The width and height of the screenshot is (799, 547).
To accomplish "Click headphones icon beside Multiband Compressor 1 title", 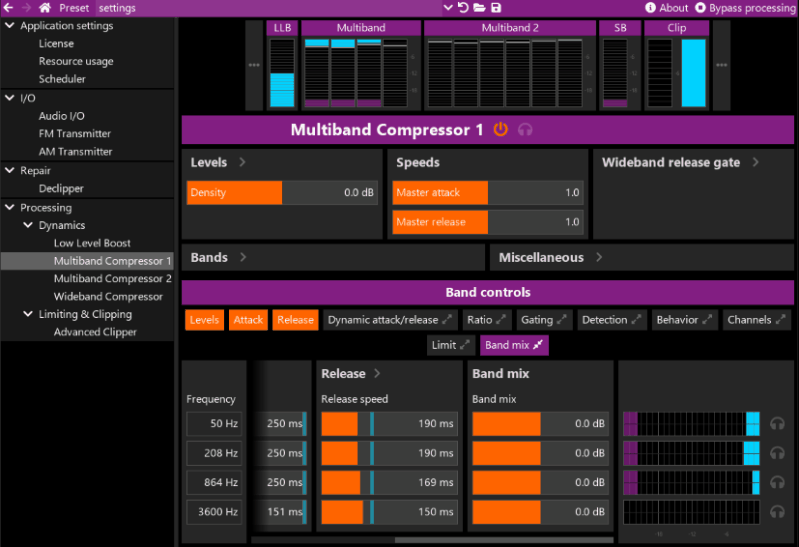I will [524, 130].
